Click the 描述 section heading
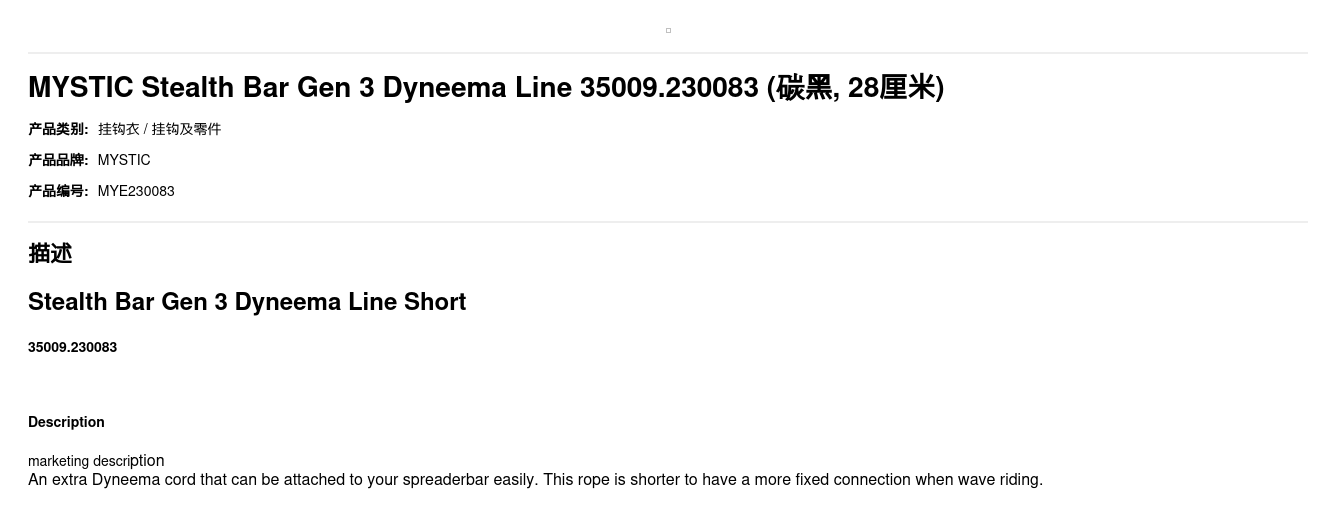This screenshot has height=519, width=1328. click(50, 254)
